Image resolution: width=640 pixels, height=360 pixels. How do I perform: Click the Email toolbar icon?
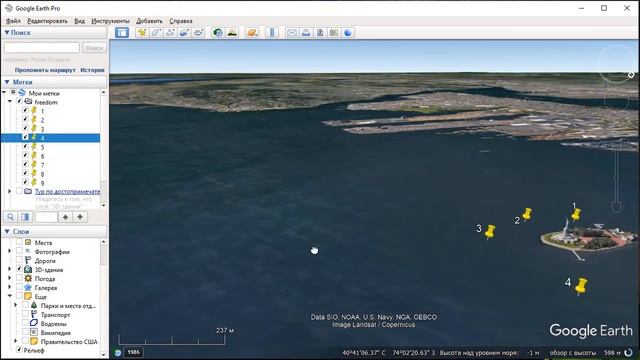[292, 33]
